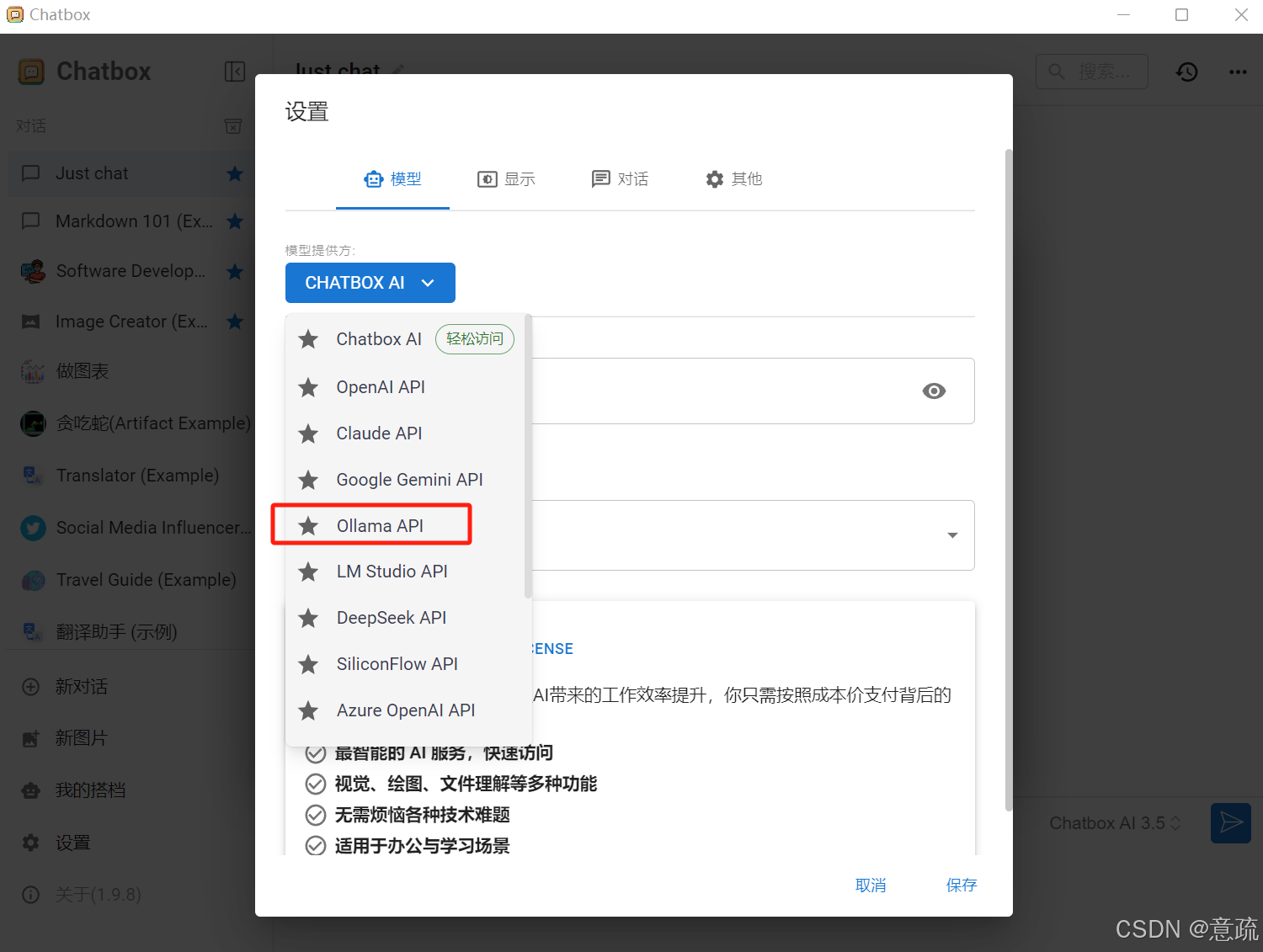Open the Chatbox AI 3.5 model selector

pos(1115,823)
